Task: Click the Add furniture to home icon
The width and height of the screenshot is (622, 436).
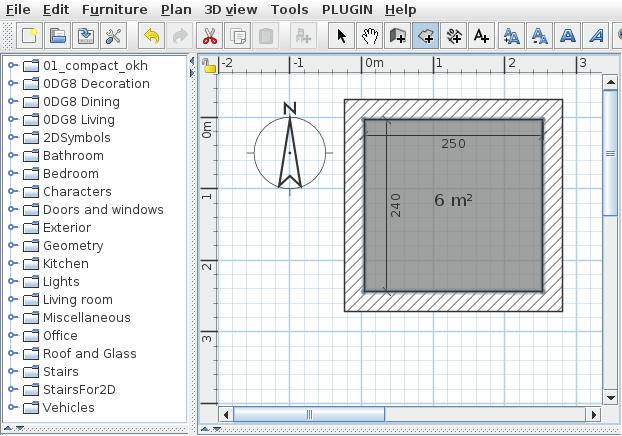Action: point(303,36)
